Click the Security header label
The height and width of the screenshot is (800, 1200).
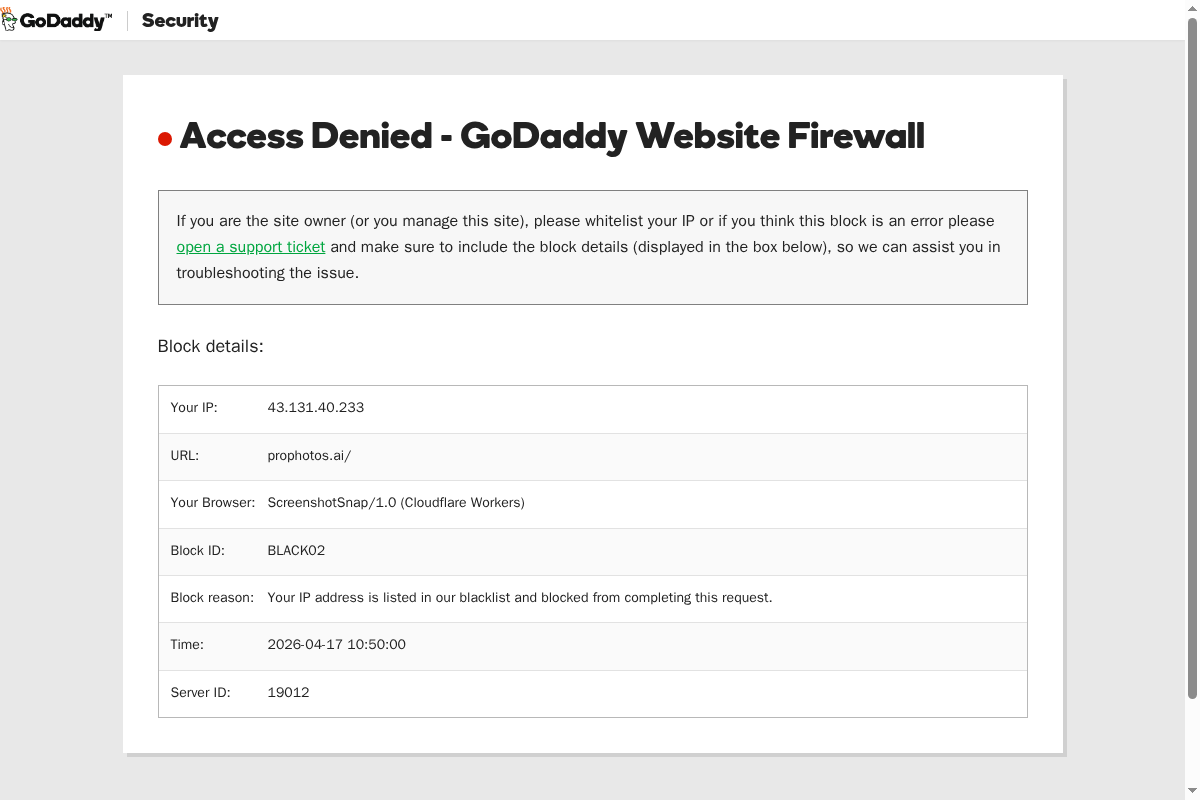180,21
